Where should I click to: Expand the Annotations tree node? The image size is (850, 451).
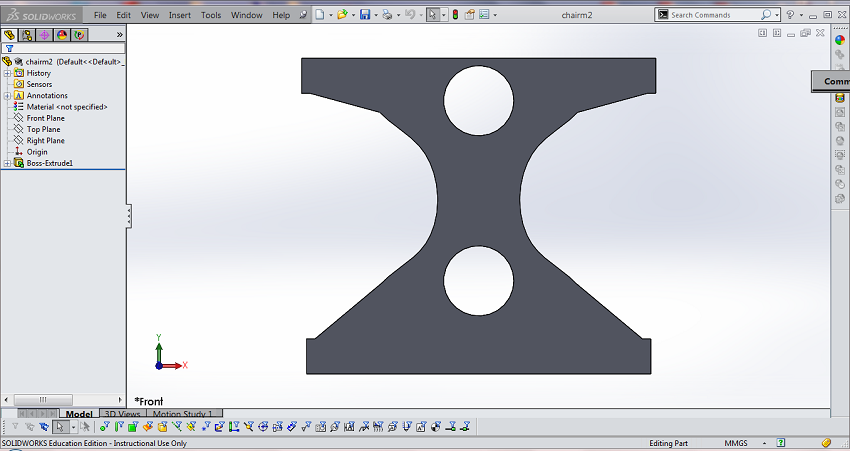pos(7,96)
